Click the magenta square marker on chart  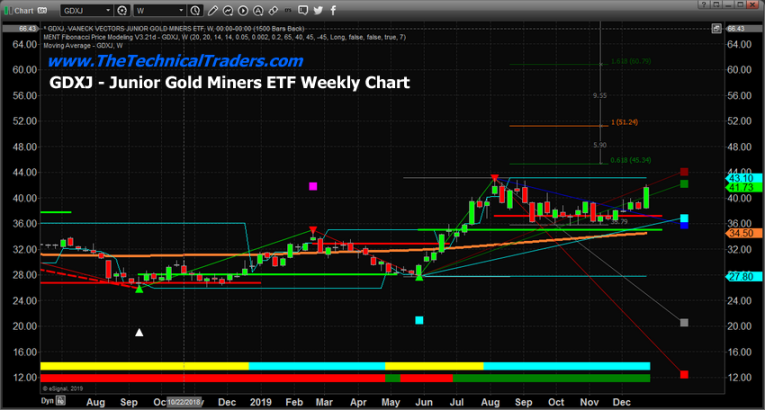click(314, 187)
